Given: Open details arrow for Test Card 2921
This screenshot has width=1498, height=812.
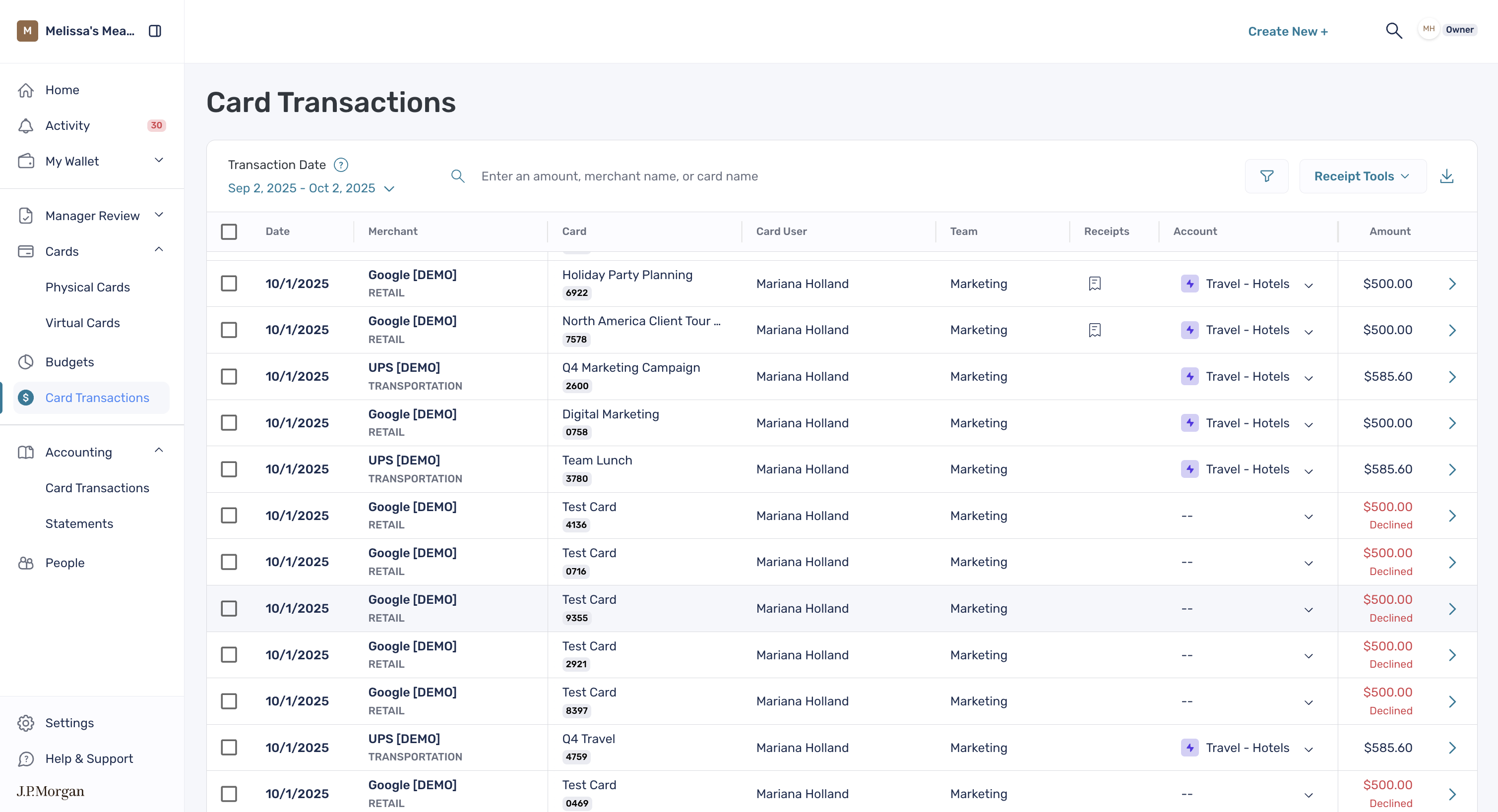Looking at the screenshot, I should pos(1452,655).
